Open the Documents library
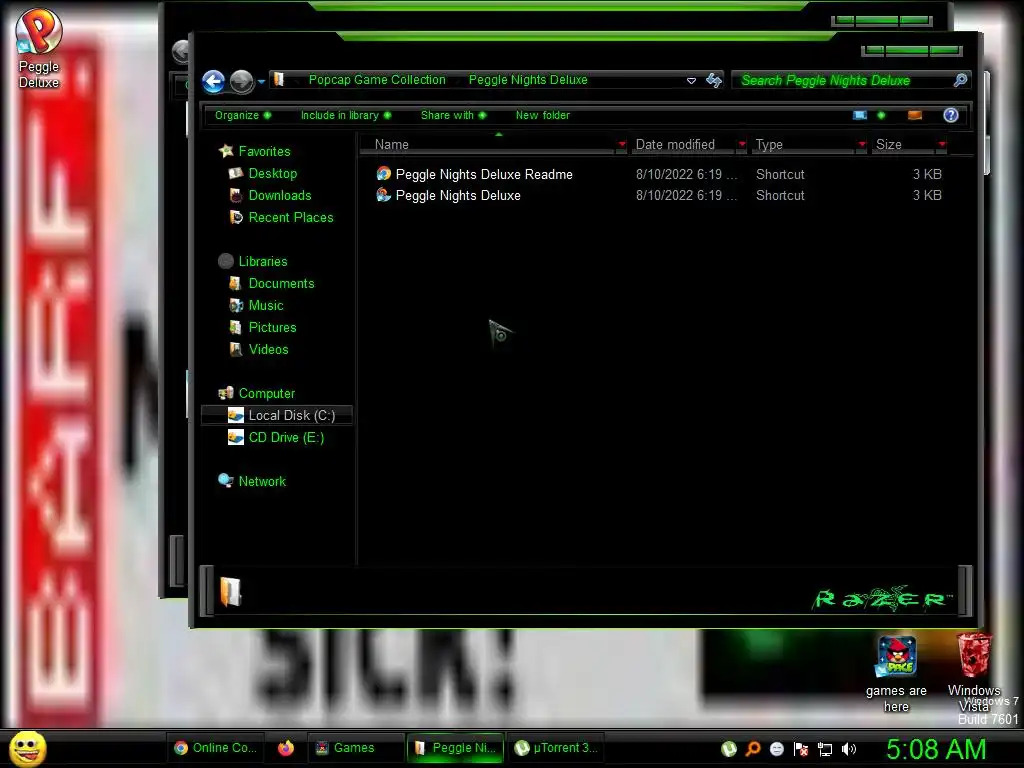Viewport: 1024px width, 768px height. tap(281, 283)
